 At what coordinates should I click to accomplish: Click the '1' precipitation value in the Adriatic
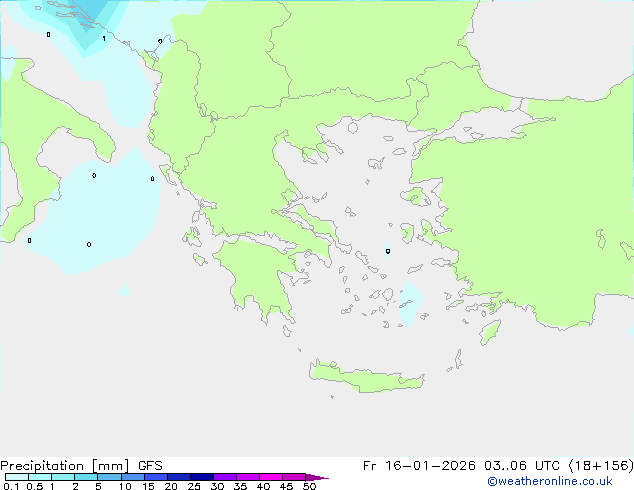click(x=104, y=38)
